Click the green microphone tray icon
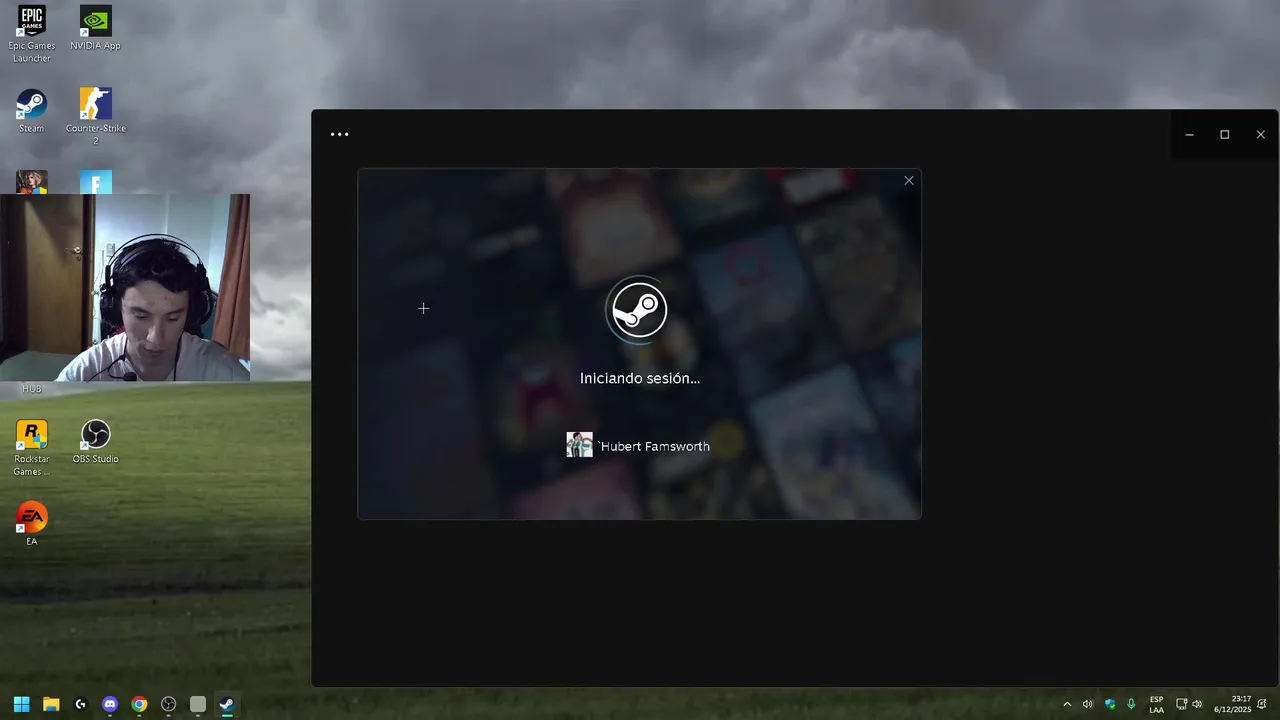 [x=1131, y=704]
